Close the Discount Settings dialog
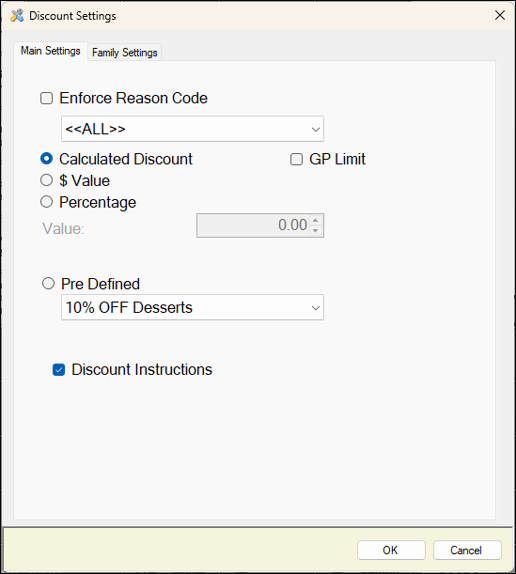 click(500, 15)
